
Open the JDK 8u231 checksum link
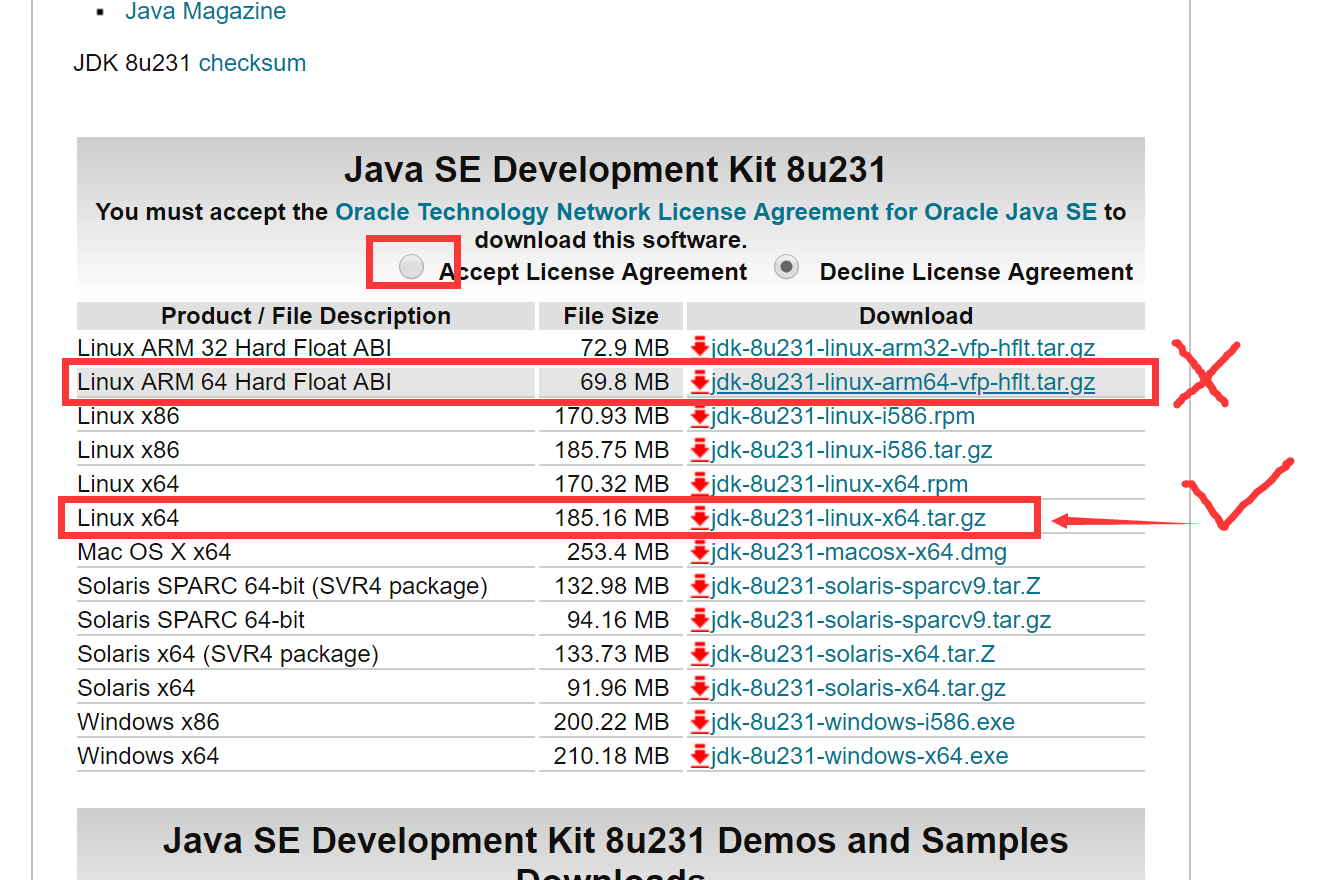click(x=252, y=63)
